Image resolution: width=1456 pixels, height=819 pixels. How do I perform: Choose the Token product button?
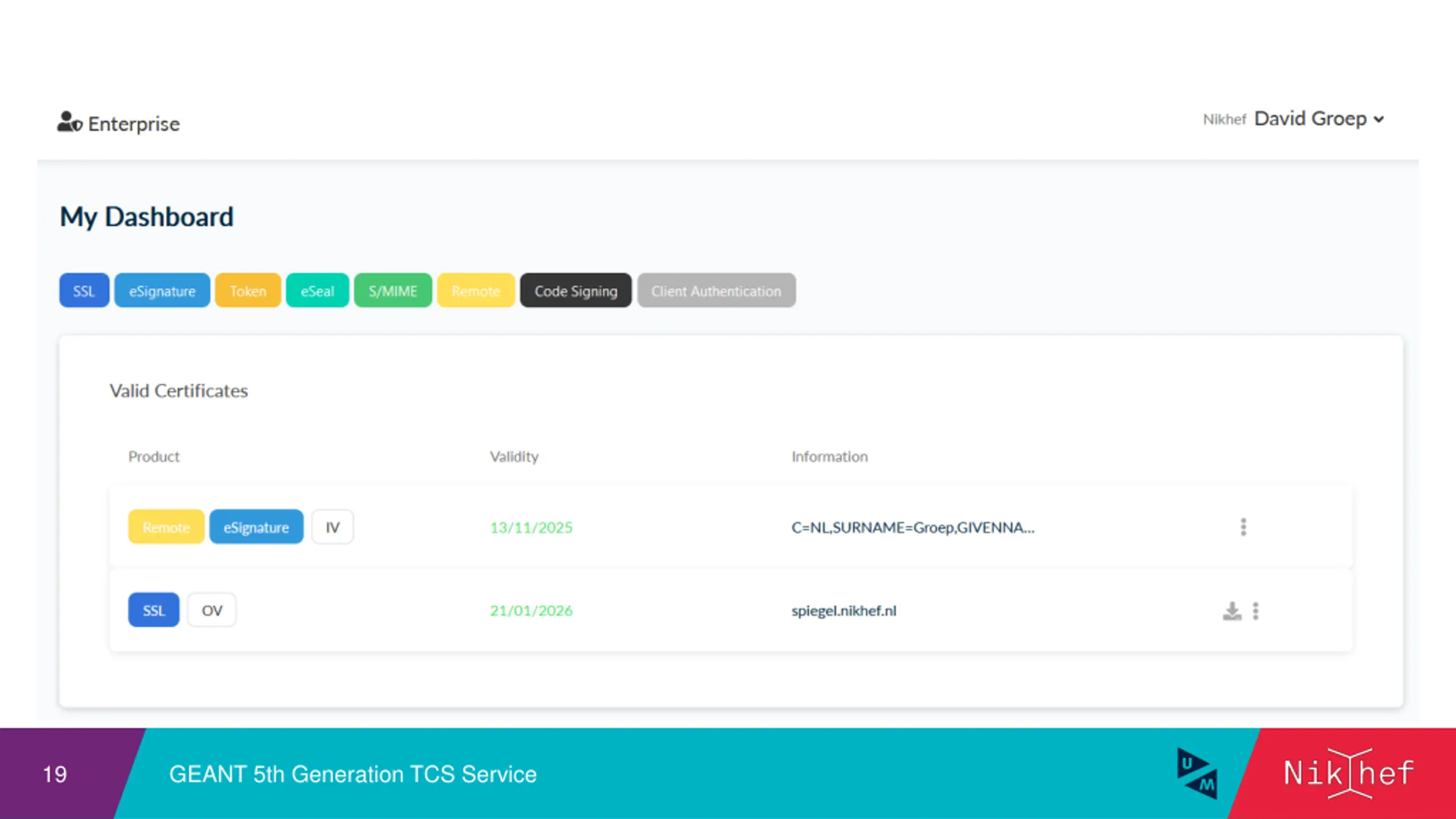click(x=248, y=291)
